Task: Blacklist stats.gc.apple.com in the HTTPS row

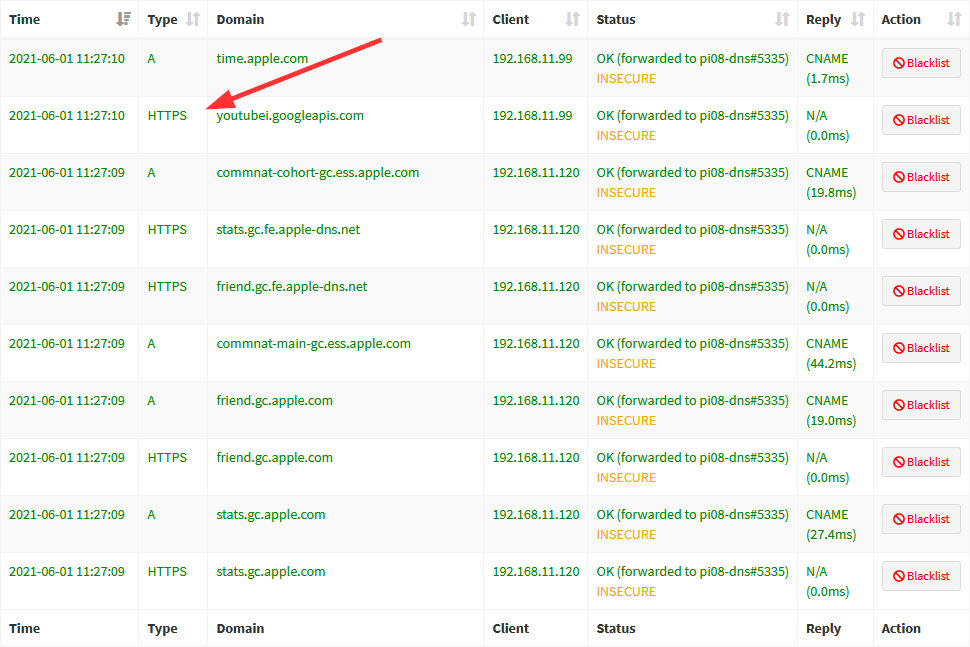Action: pyautogui.click(x=921, y=576)
